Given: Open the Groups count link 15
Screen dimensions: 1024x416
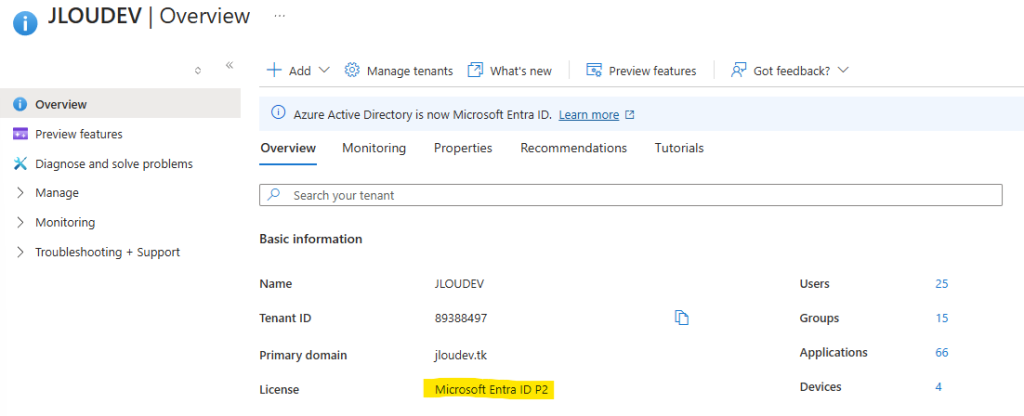Looking at the screenshot, I should [x=942, y=318].
